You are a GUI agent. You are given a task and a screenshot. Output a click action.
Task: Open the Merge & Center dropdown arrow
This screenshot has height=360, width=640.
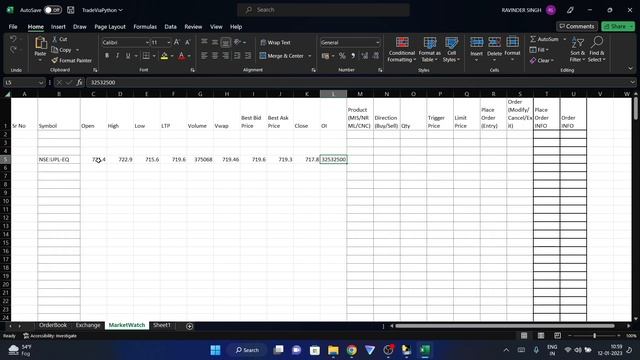click(309, 56)
